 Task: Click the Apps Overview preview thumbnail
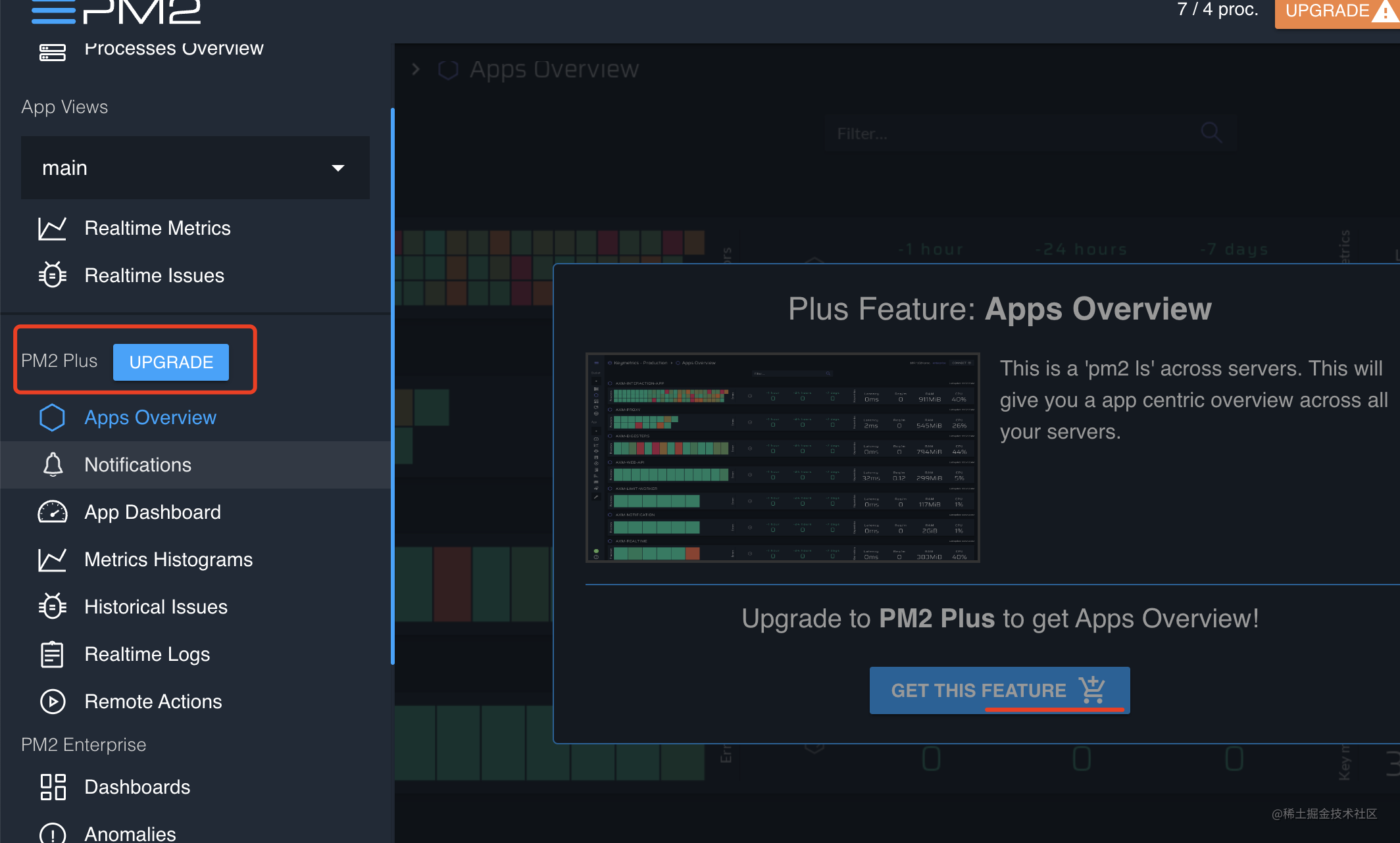(x=782, y=458)
